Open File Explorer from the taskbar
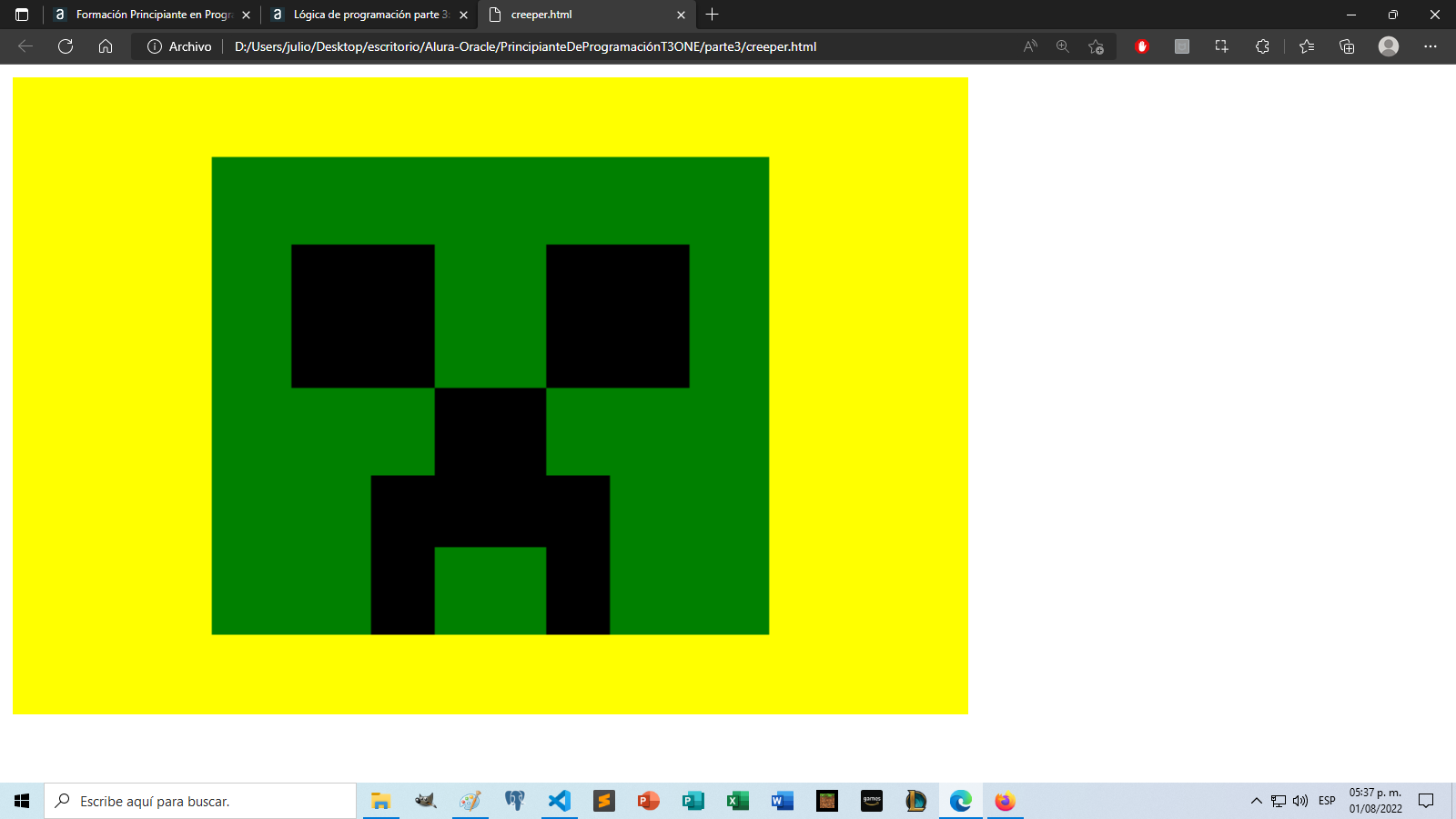 click(380, 801)
